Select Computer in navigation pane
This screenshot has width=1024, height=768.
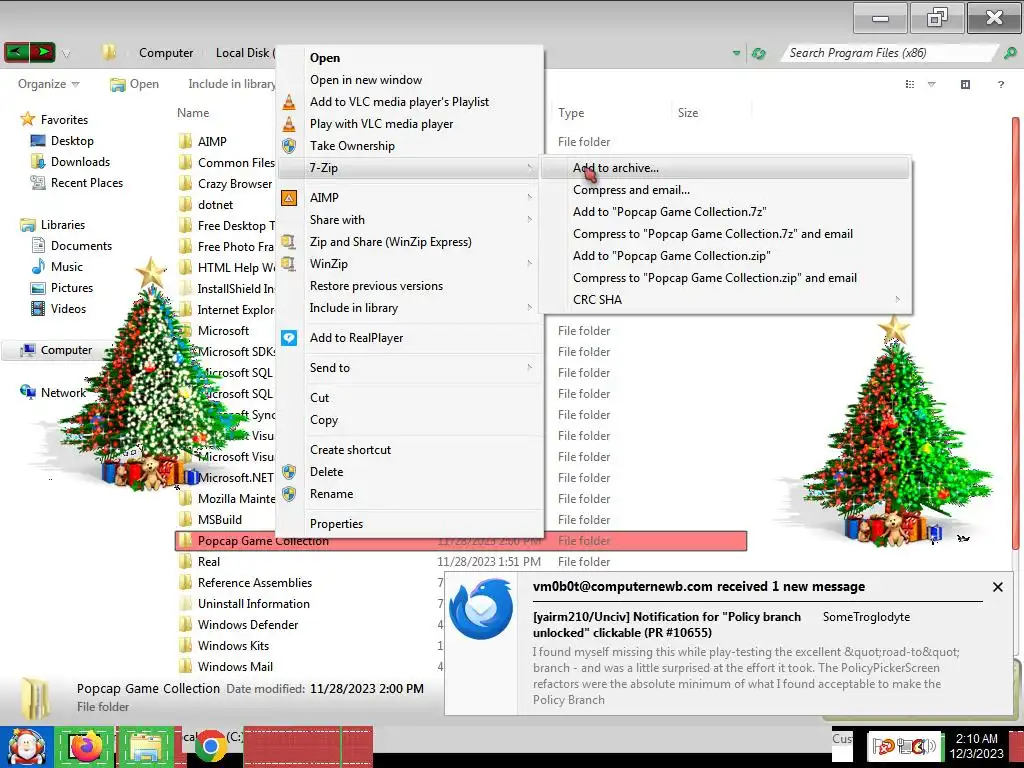click(x=66, y=350)
